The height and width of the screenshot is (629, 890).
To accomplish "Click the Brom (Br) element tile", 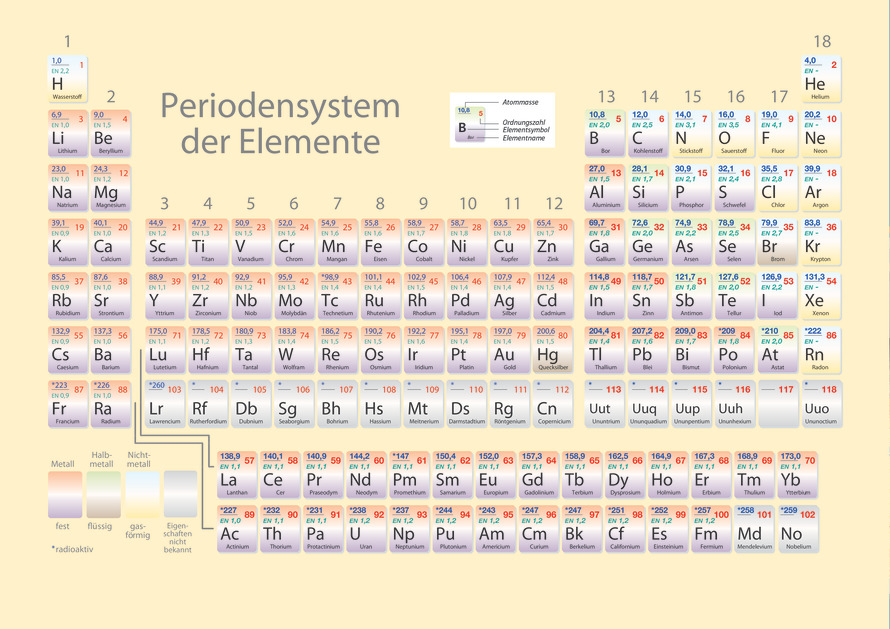I will tap(777, 242).
